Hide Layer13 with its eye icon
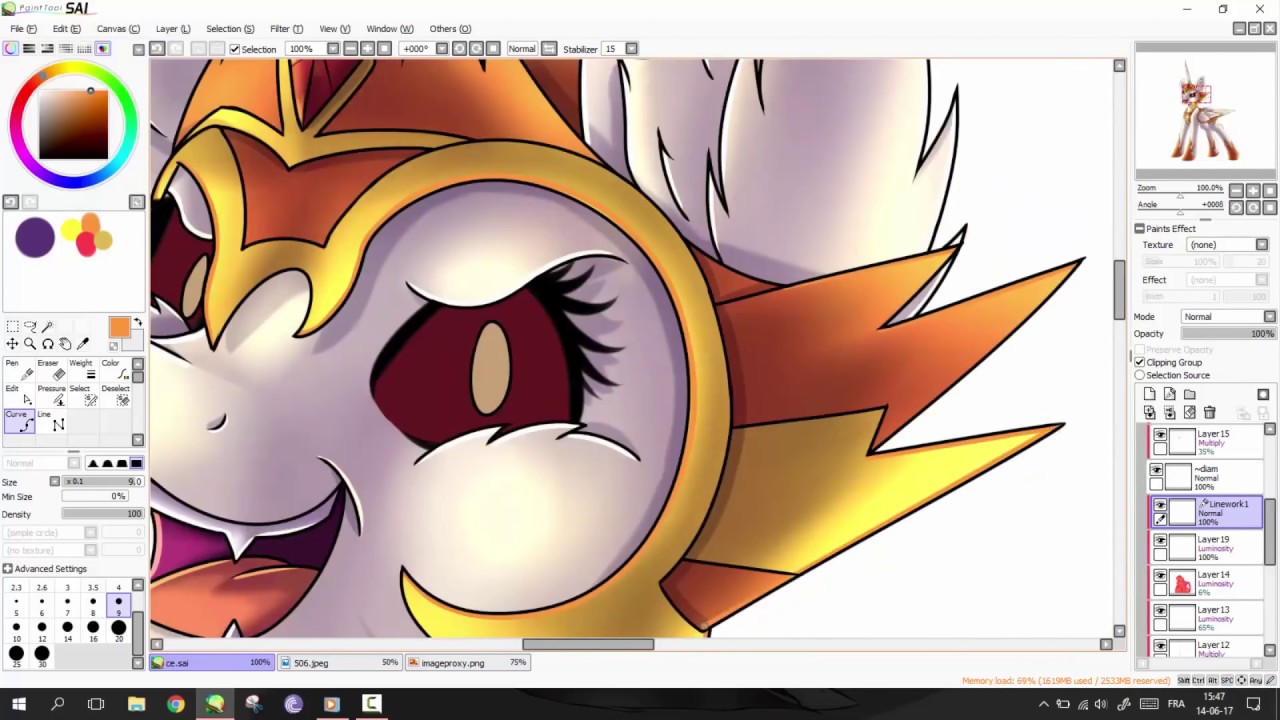Image resolution: width=1280 pixels, height=720 pixels. (1160, 610)
